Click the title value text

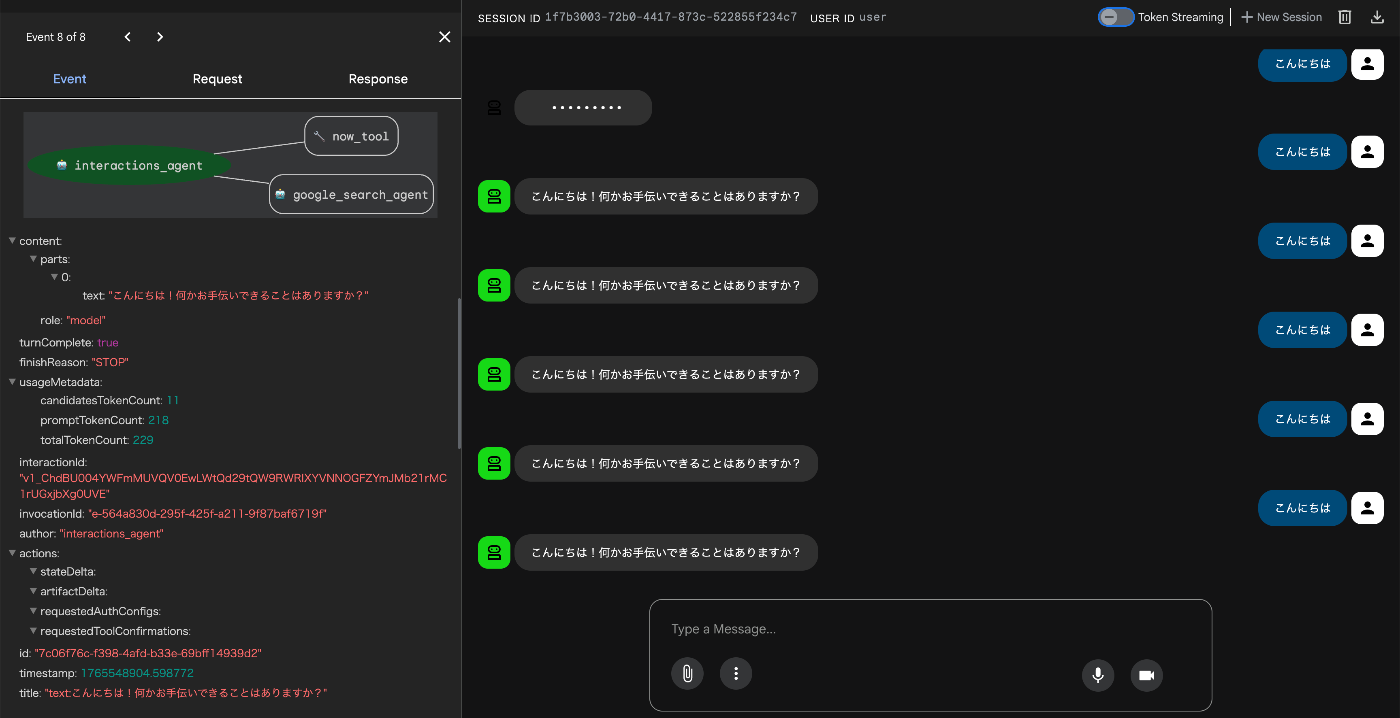[x=186, y=693]
